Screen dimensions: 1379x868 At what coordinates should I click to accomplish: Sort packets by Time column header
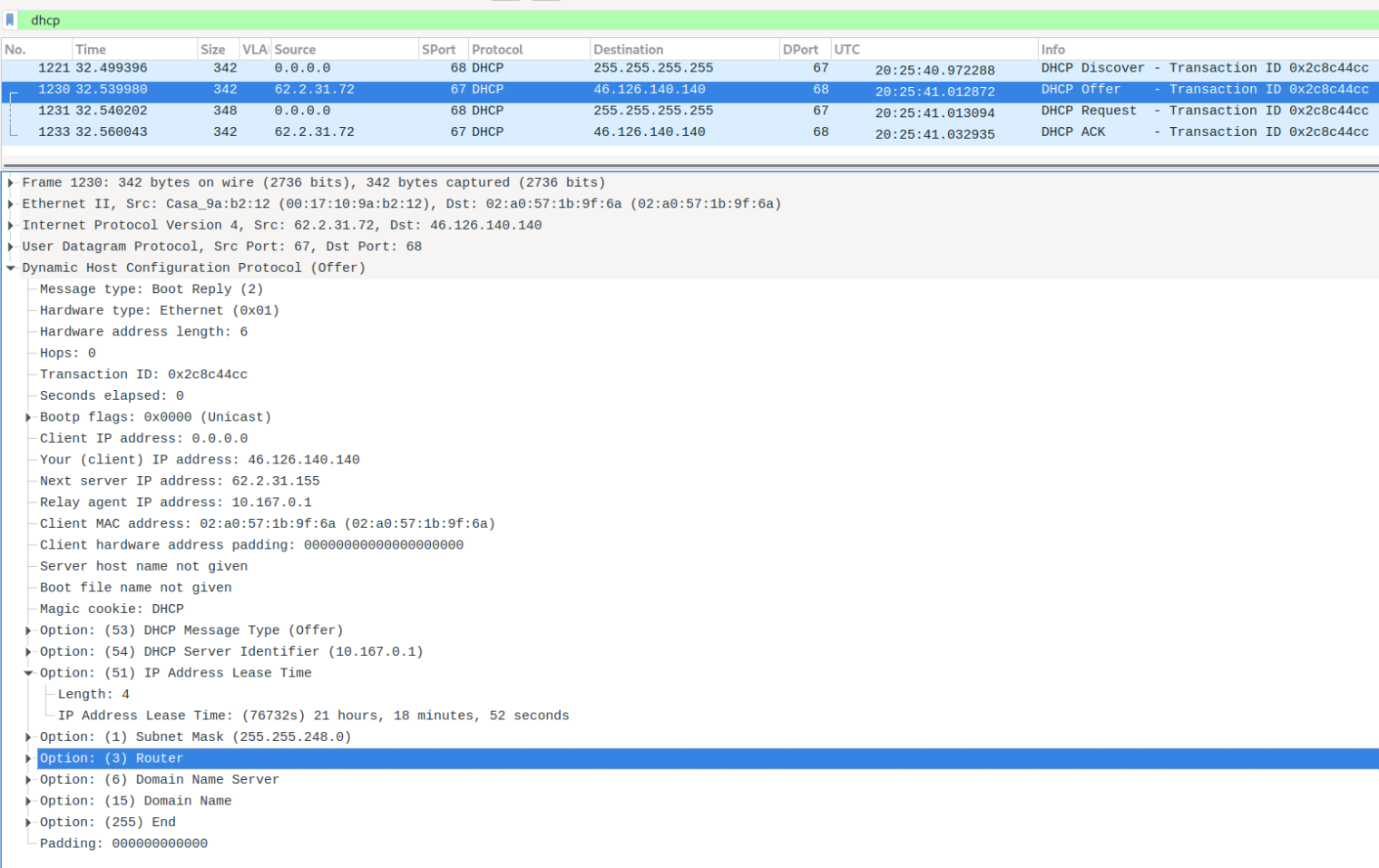click(x=133, y=50)
